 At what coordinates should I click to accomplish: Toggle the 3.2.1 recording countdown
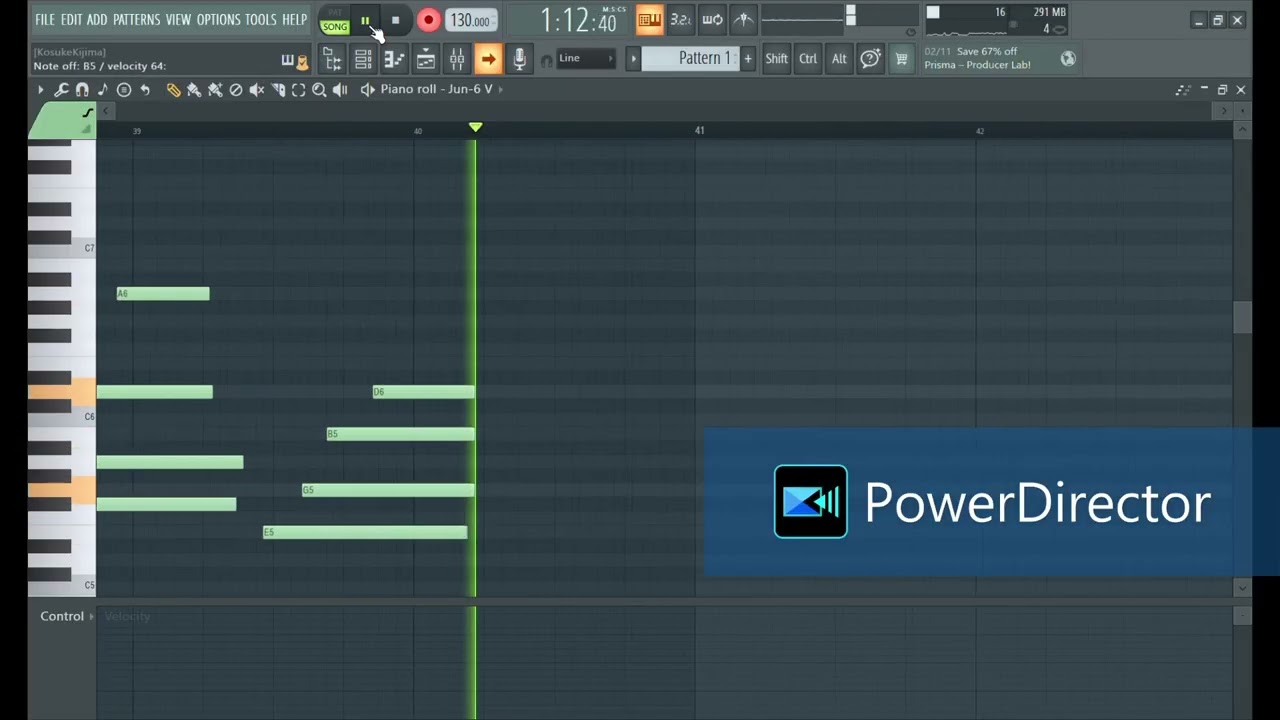[680, 20]
